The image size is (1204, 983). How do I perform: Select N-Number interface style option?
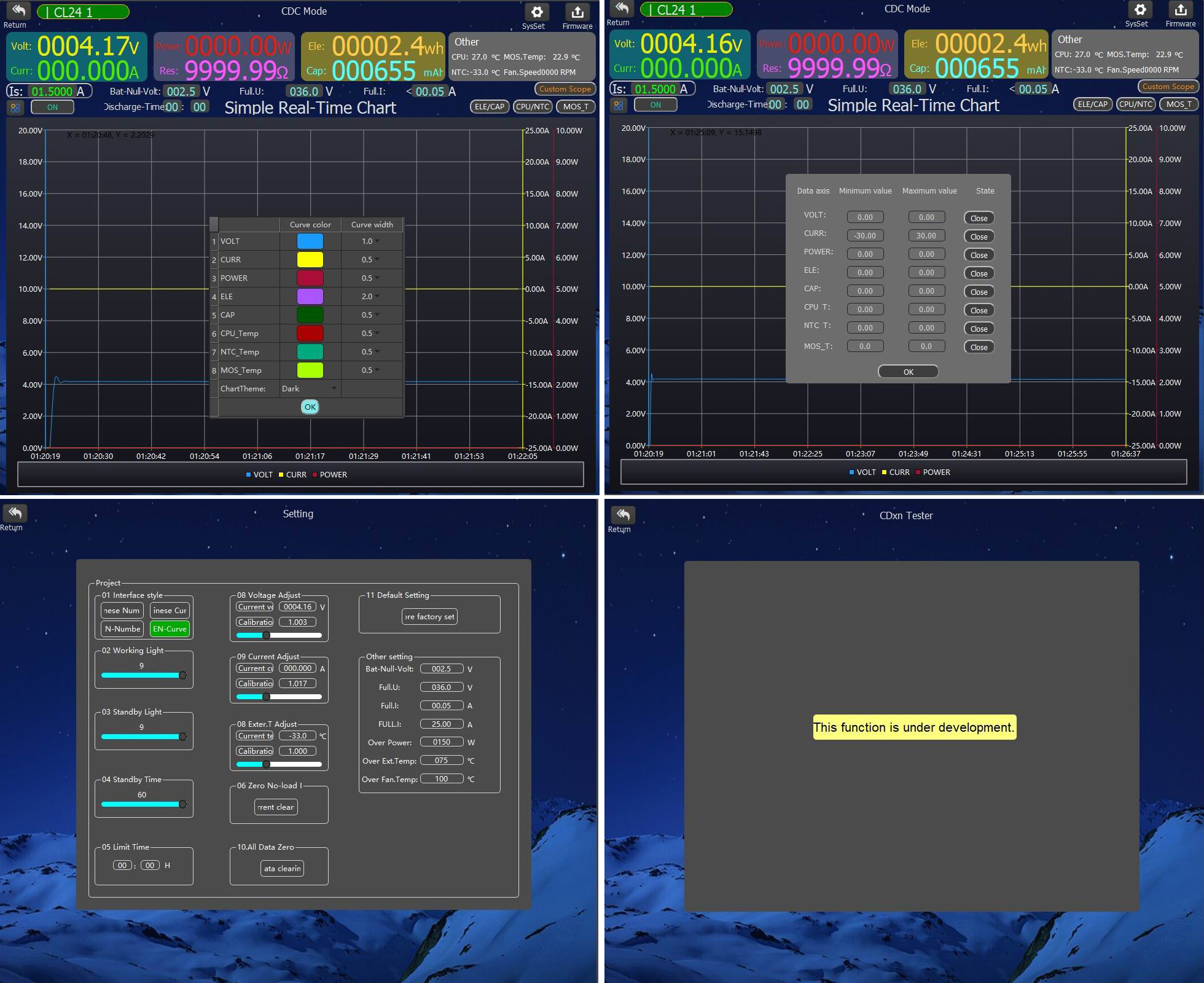[x=122, y=629]
